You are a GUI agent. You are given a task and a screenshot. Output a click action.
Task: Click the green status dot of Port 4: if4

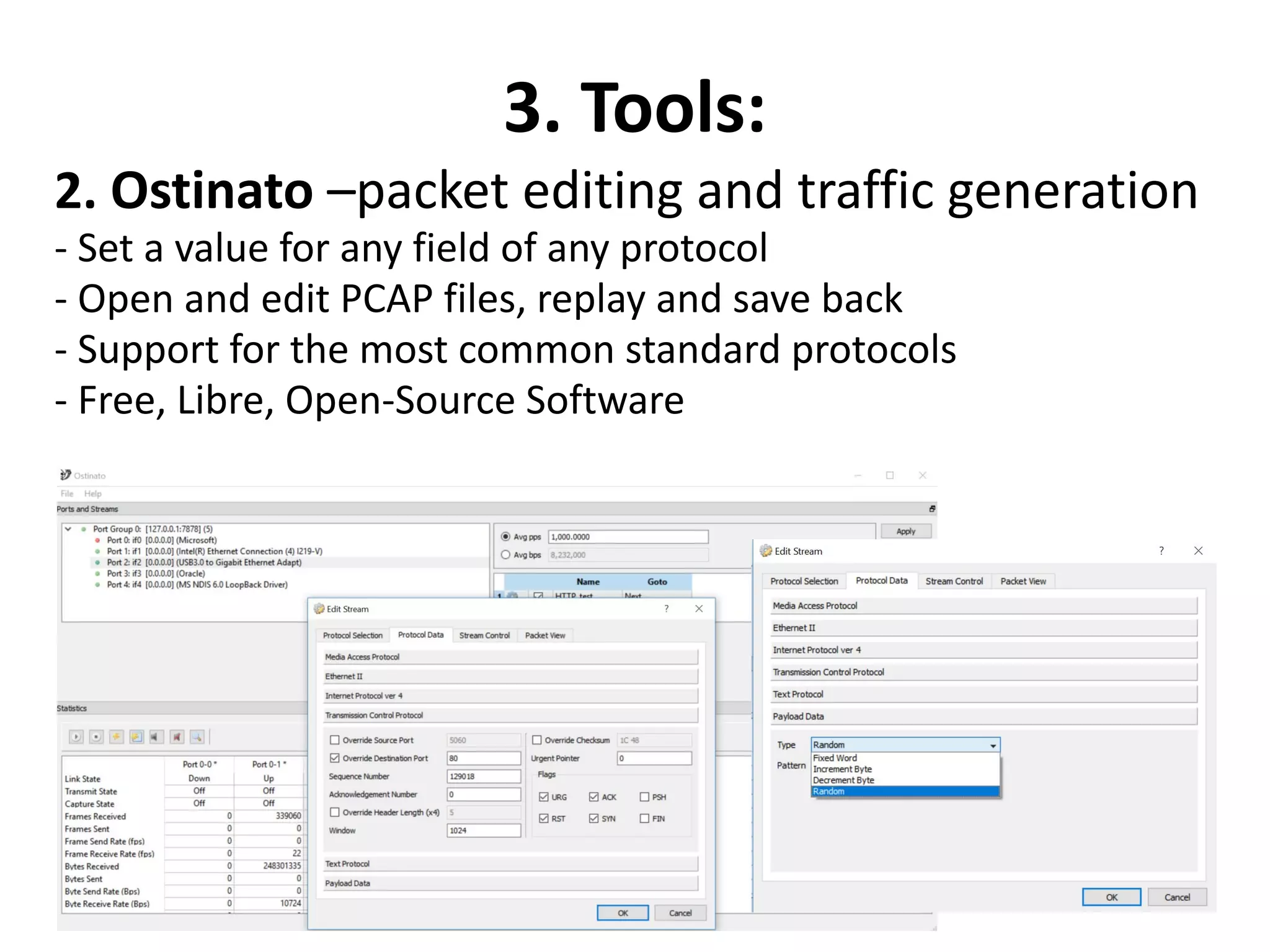click(x=97, y=585)
